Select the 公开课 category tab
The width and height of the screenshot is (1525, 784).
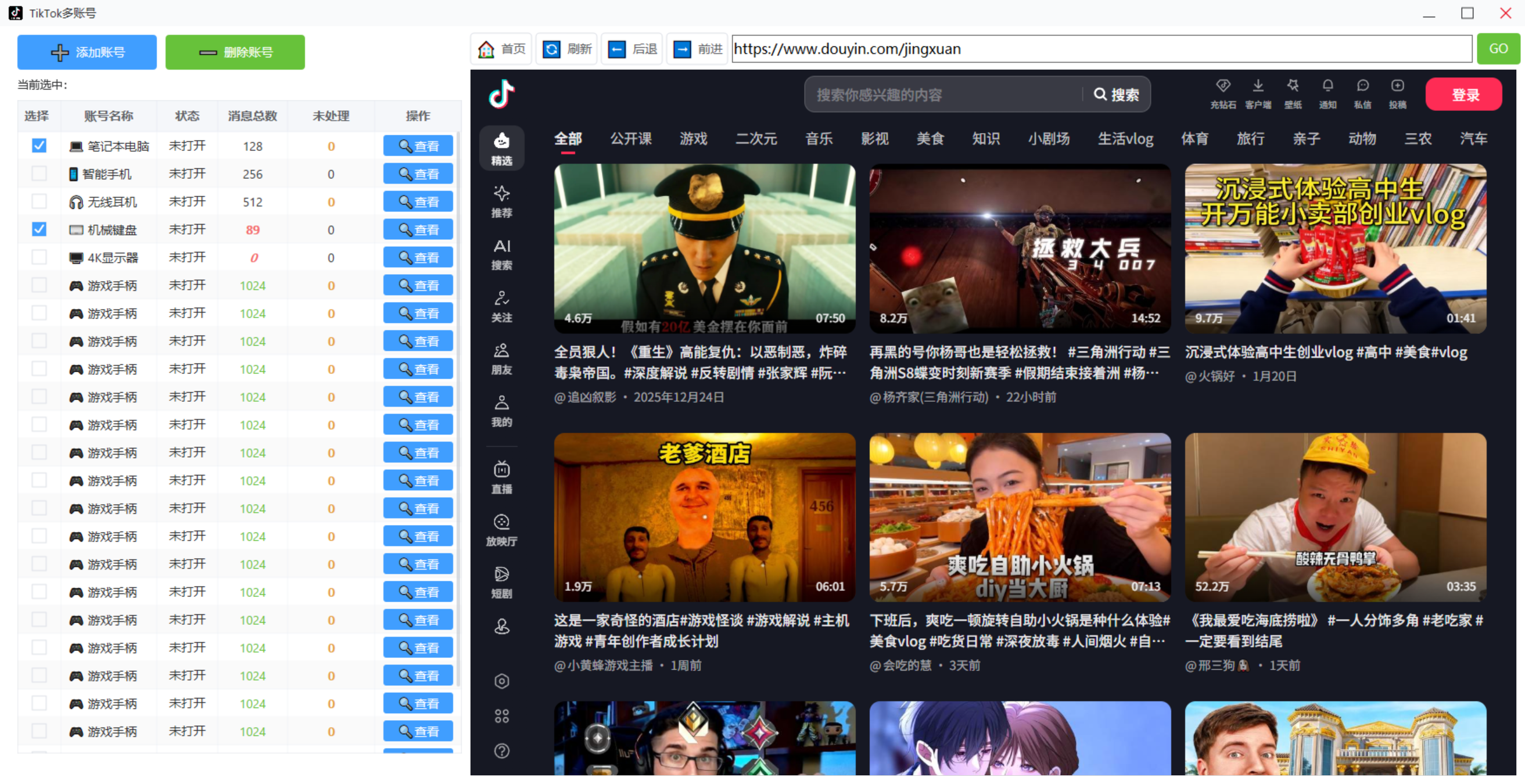tap(630, 139)
